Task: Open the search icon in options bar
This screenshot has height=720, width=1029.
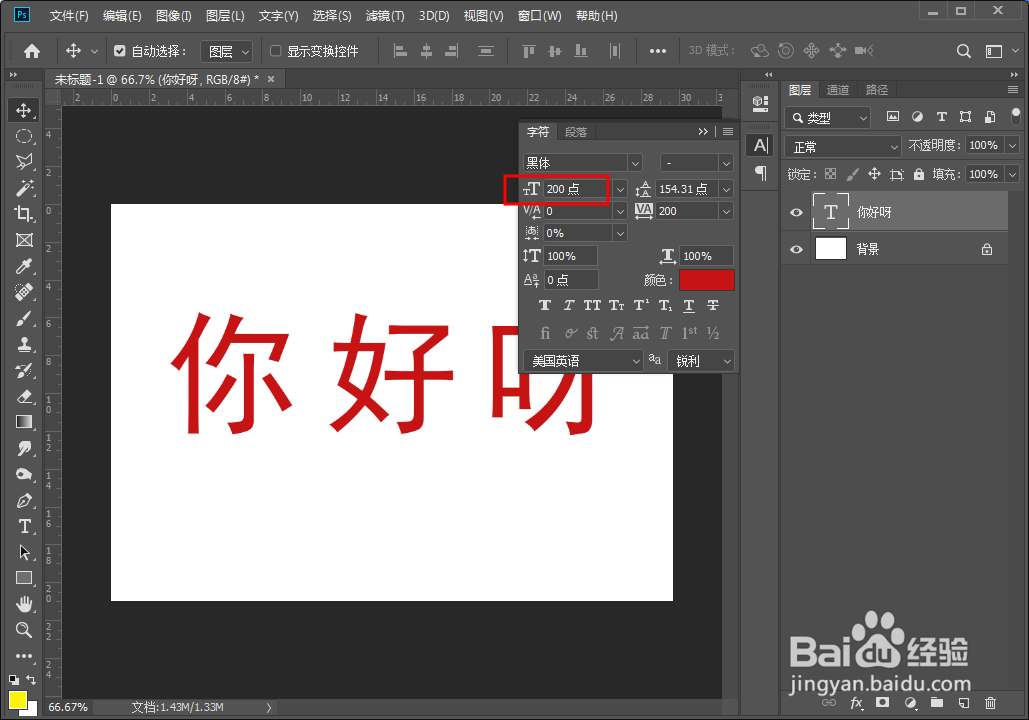Action: click(x=963, y=51)
